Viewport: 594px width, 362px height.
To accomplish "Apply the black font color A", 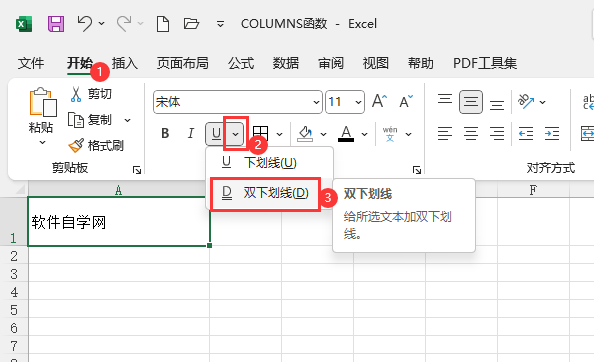I will pyautogui.click(x=346, y=134).
